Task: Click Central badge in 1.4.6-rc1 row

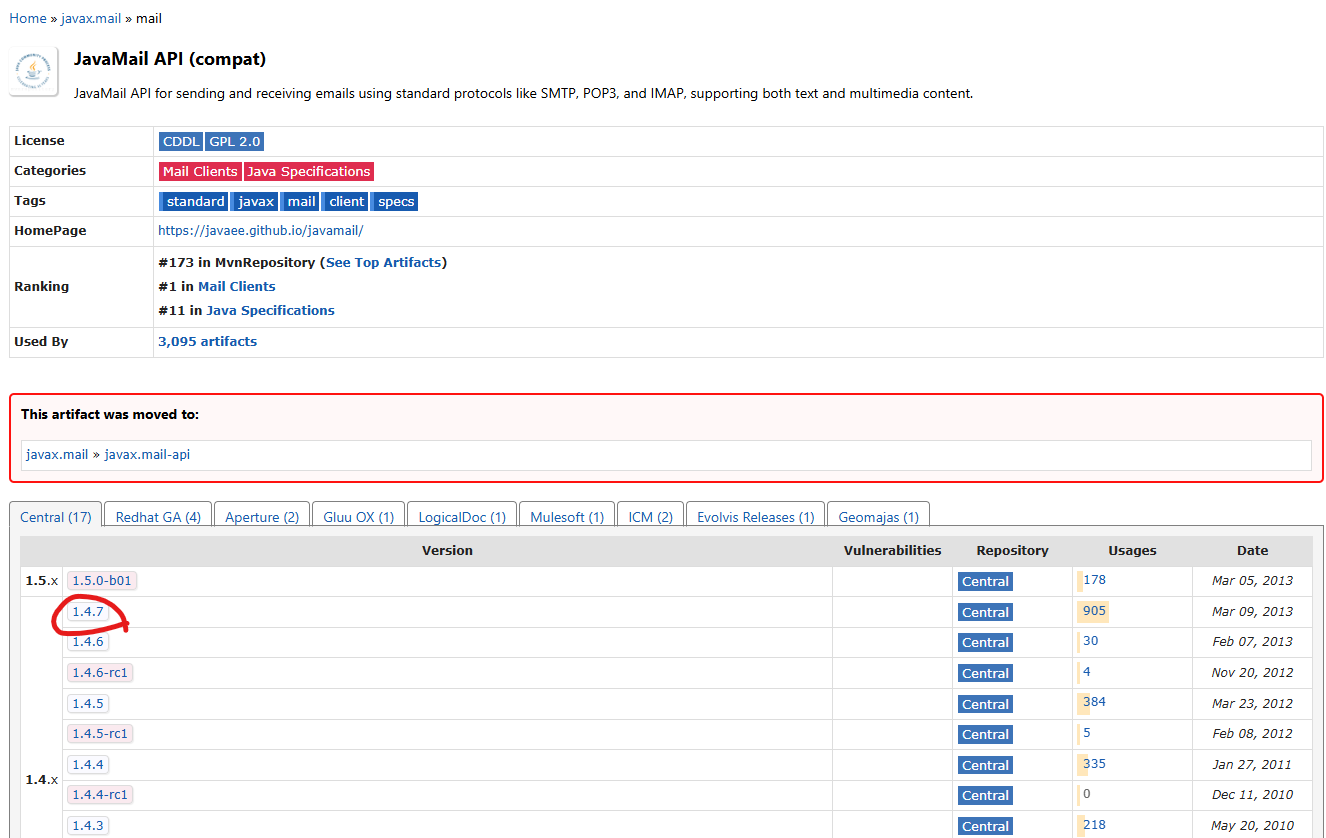Action: click(985, 673)
